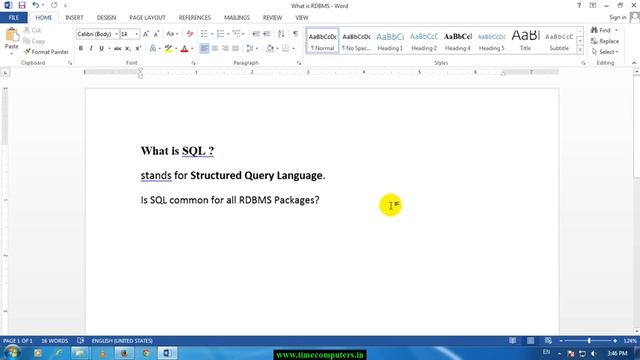This screenshot has height=360, width=640.
Task: Decrease paragraph indent
Action: click(256, 34)
